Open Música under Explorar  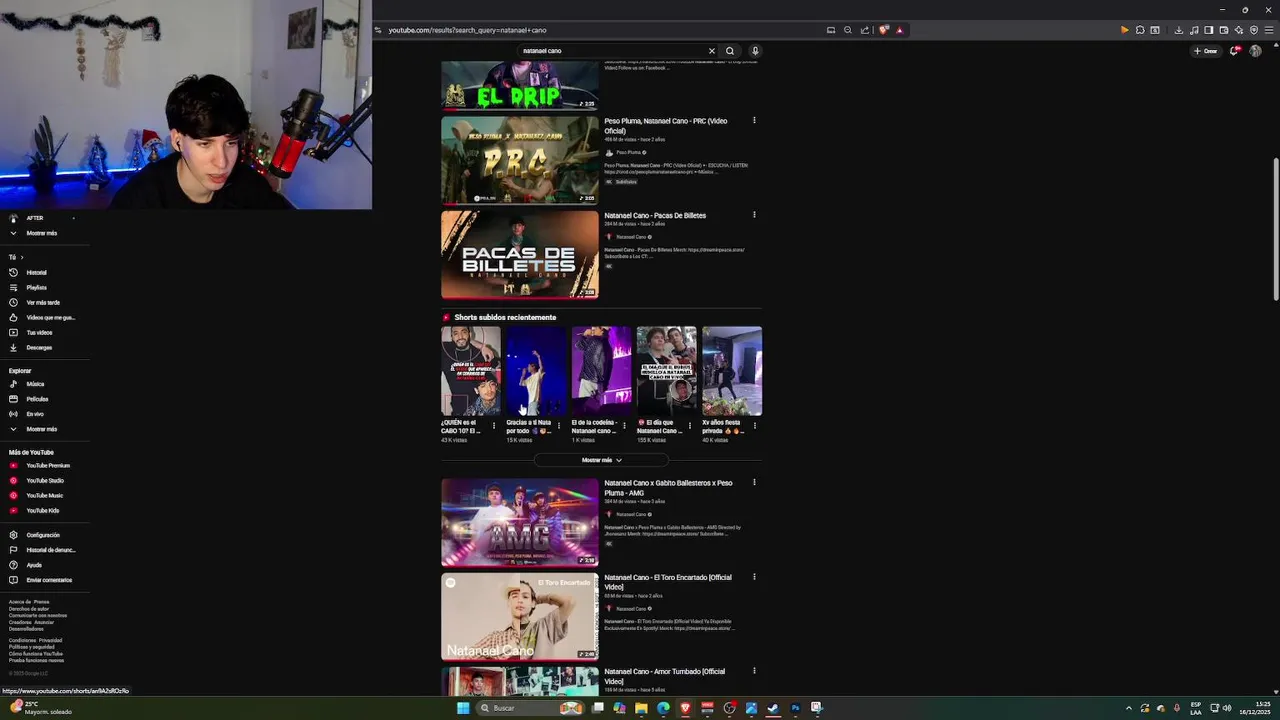tap(35, 384)
